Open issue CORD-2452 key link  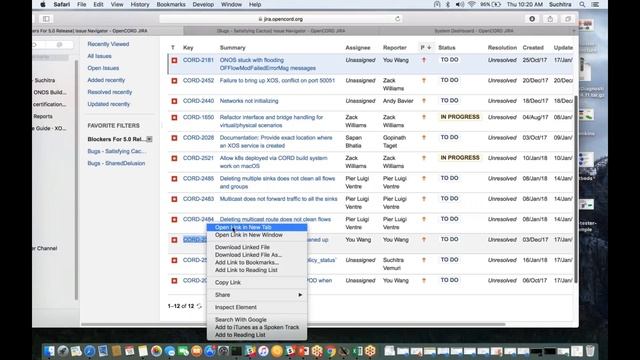pyautogui.click(x=198, y=80)
